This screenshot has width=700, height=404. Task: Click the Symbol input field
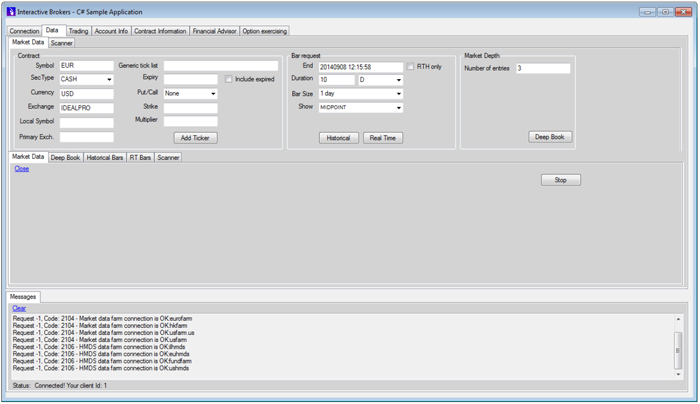86,66
